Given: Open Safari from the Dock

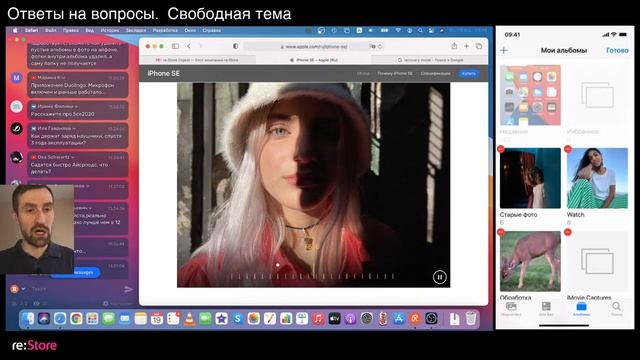Looking at the screenshot, I should (x=60, y=319).
